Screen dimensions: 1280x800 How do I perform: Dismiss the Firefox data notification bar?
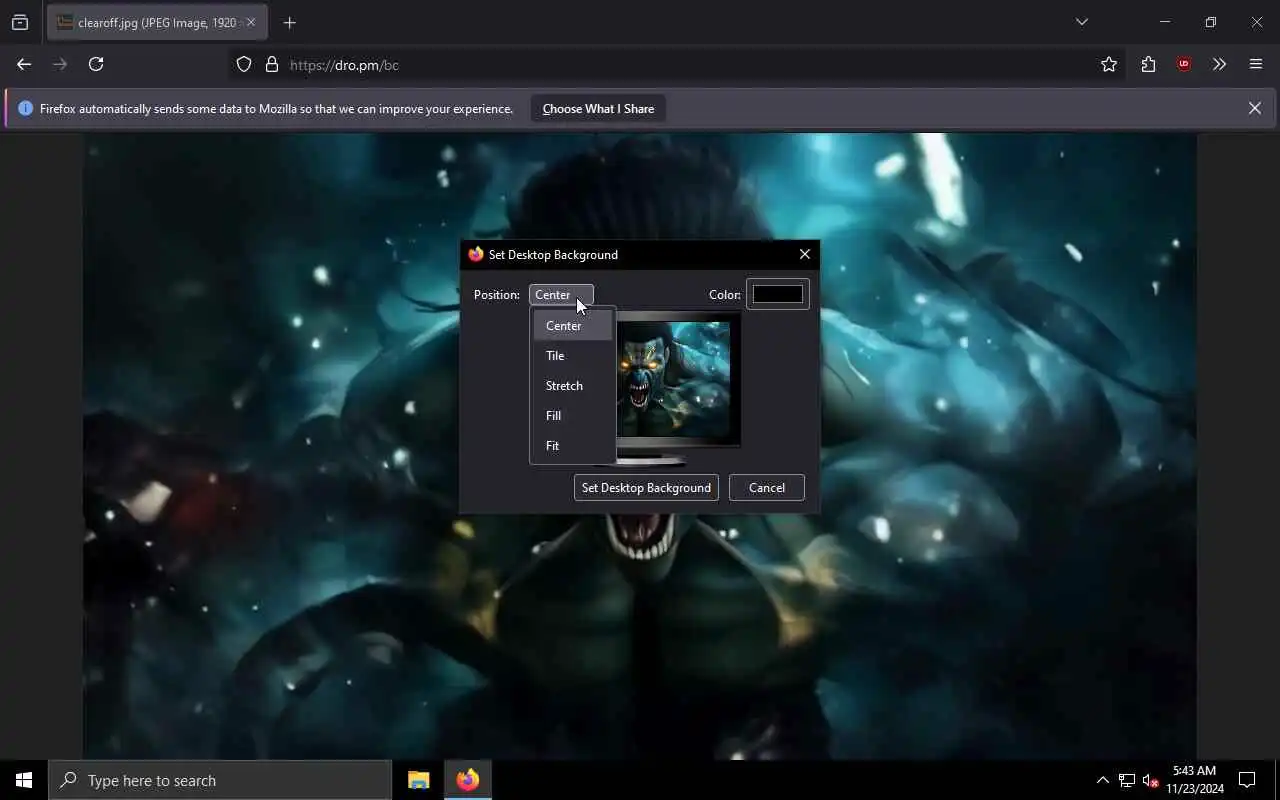pyautogui.click(x=1254, y=108)
